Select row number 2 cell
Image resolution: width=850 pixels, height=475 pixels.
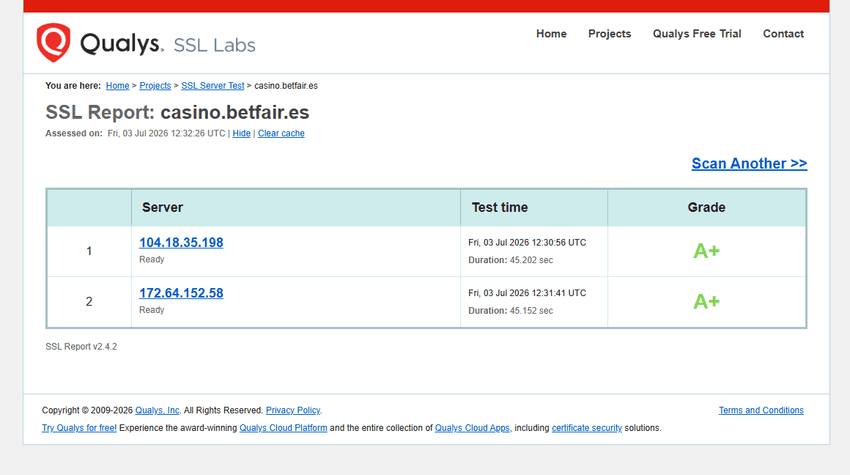click(89, 301)
